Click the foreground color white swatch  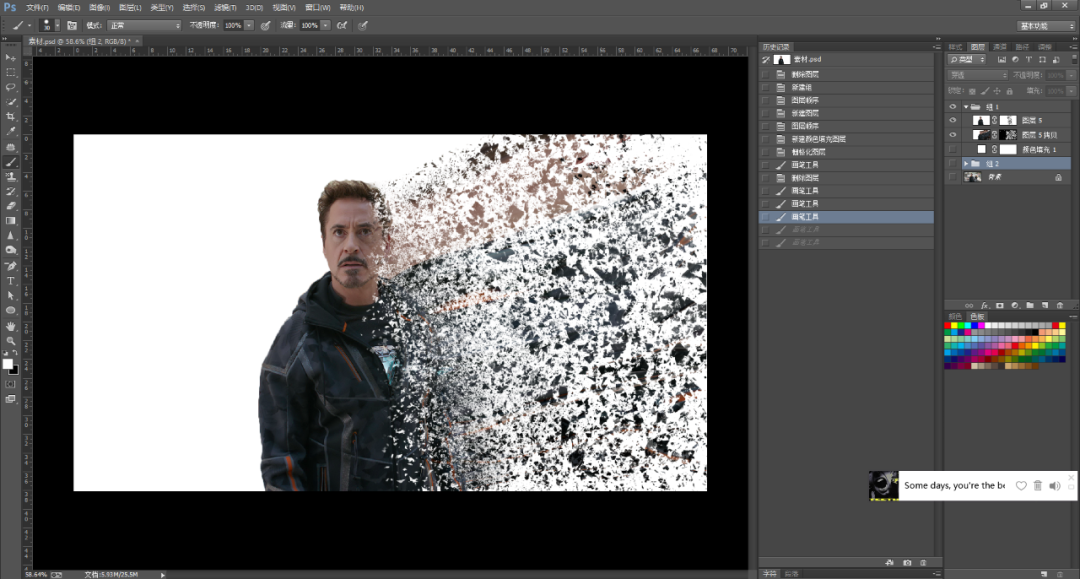pos(8,364)
